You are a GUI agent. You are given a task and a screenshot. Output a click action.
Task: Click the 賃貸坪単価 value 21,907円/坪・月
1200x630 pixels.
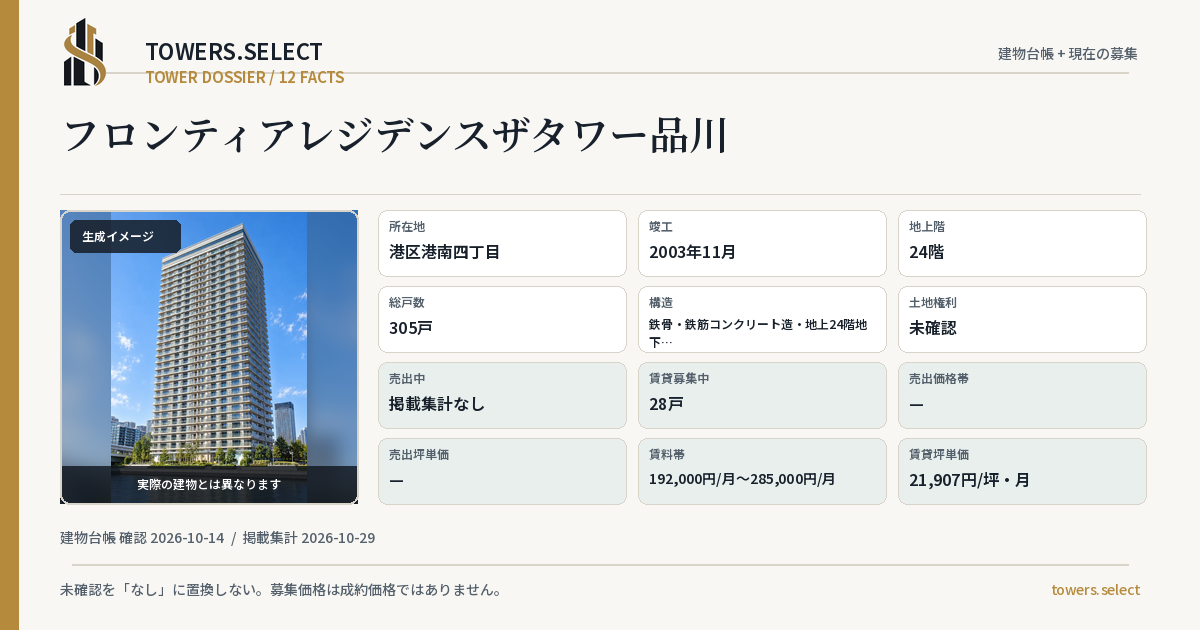pos(969,480)
